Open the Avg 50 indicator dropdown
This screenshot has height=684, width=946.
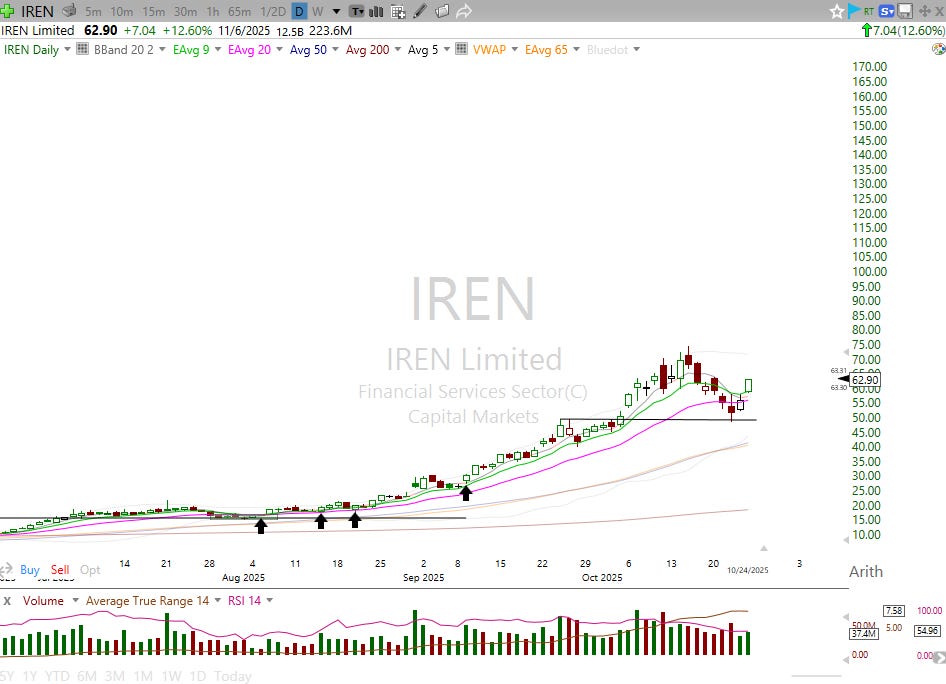(x=335, y=49)
